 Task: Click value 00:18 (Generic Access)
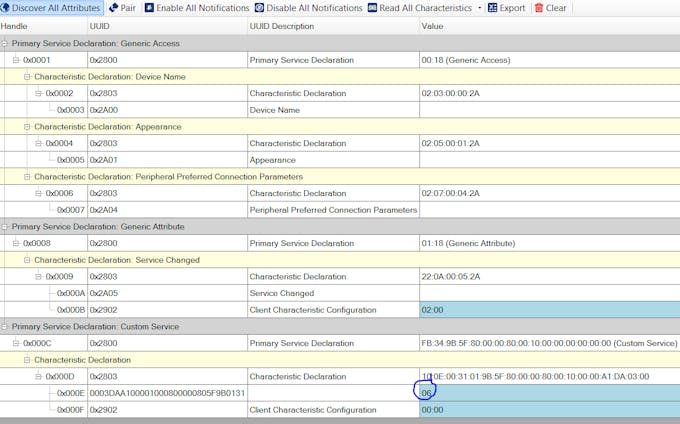(466, 60)
